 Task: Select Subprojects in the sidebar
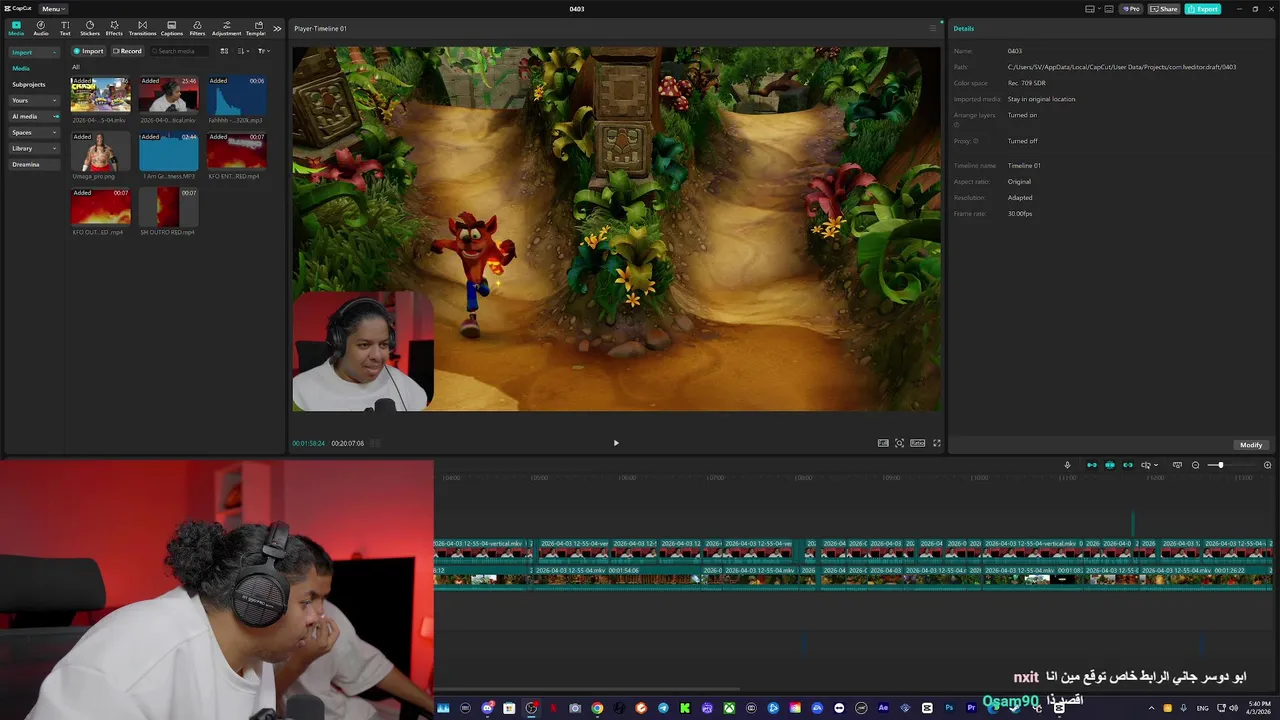pos(29,84)
